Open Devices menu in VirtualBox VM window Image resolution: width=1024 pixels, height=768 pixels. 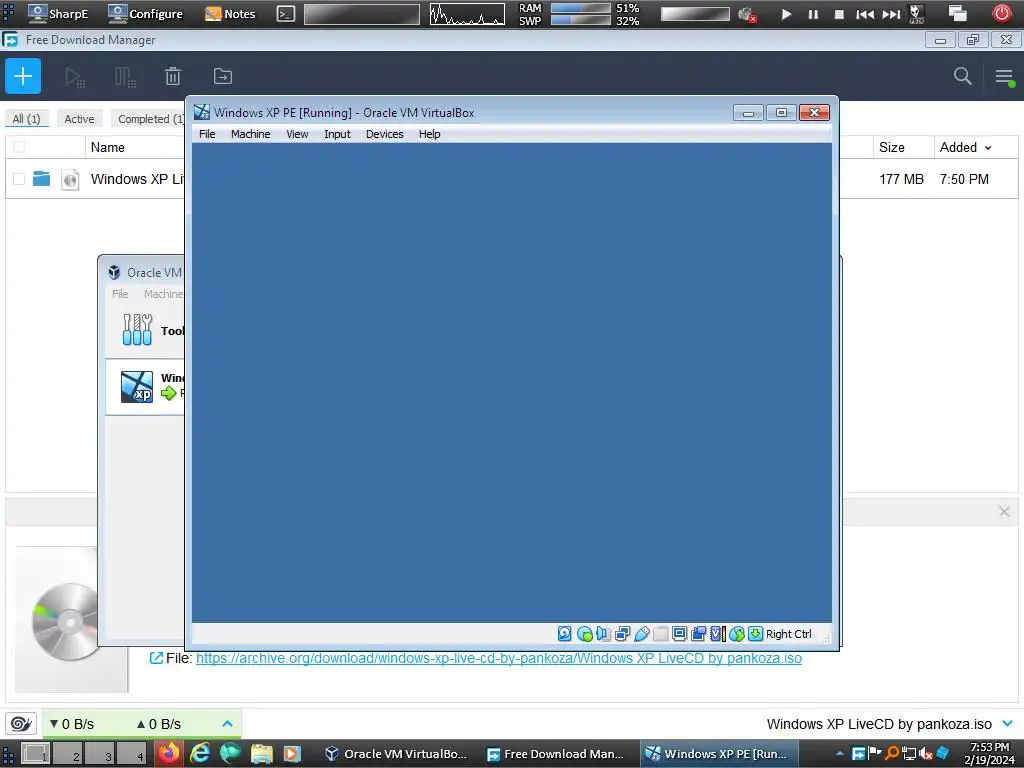point(385,134)
